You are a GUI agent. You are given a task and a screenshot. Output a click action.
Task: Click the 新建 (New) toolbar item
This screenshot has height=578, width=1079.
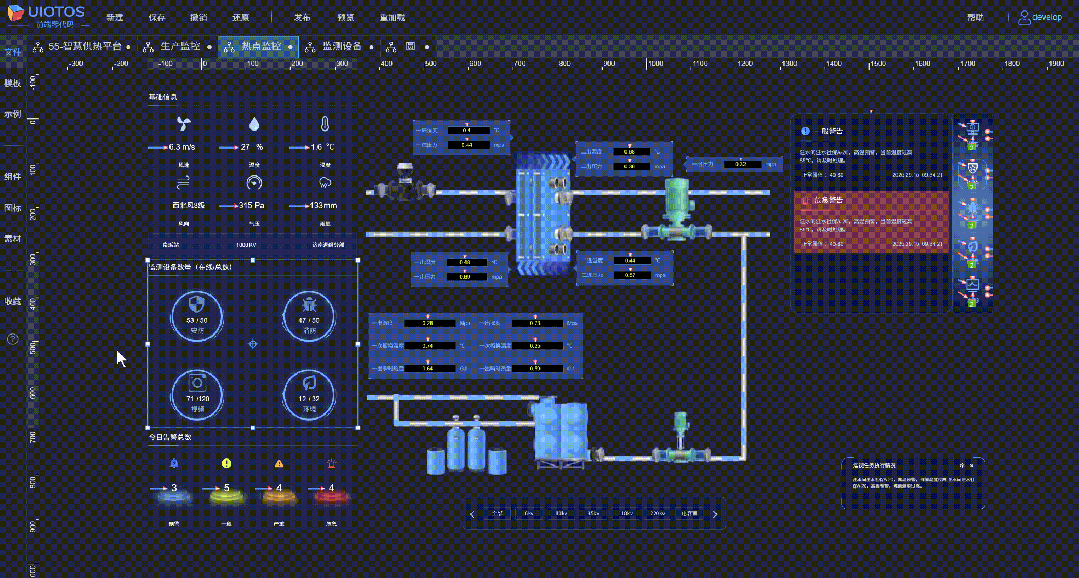tap(114, 17)
